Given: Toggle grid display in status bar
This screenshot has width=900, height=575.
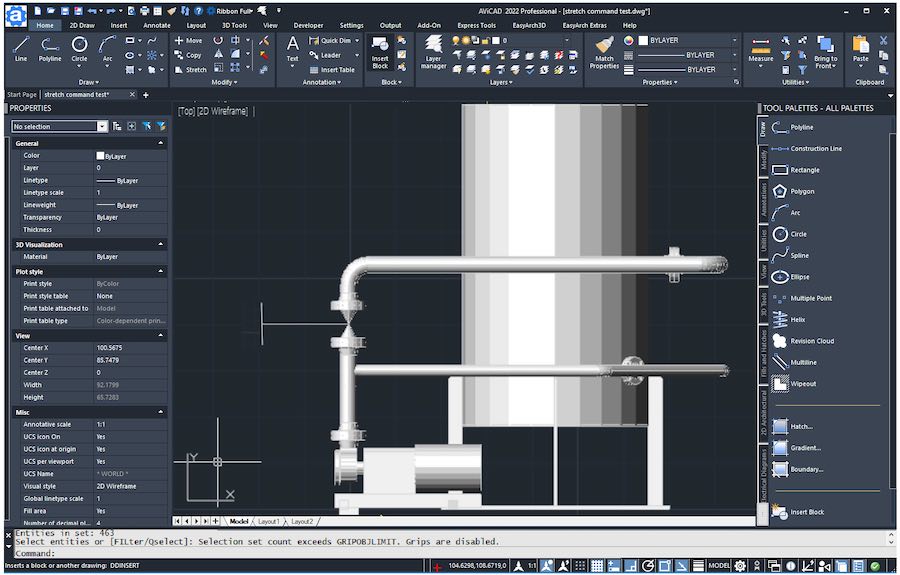Looking at the screenshot, I should pos(596,566).
